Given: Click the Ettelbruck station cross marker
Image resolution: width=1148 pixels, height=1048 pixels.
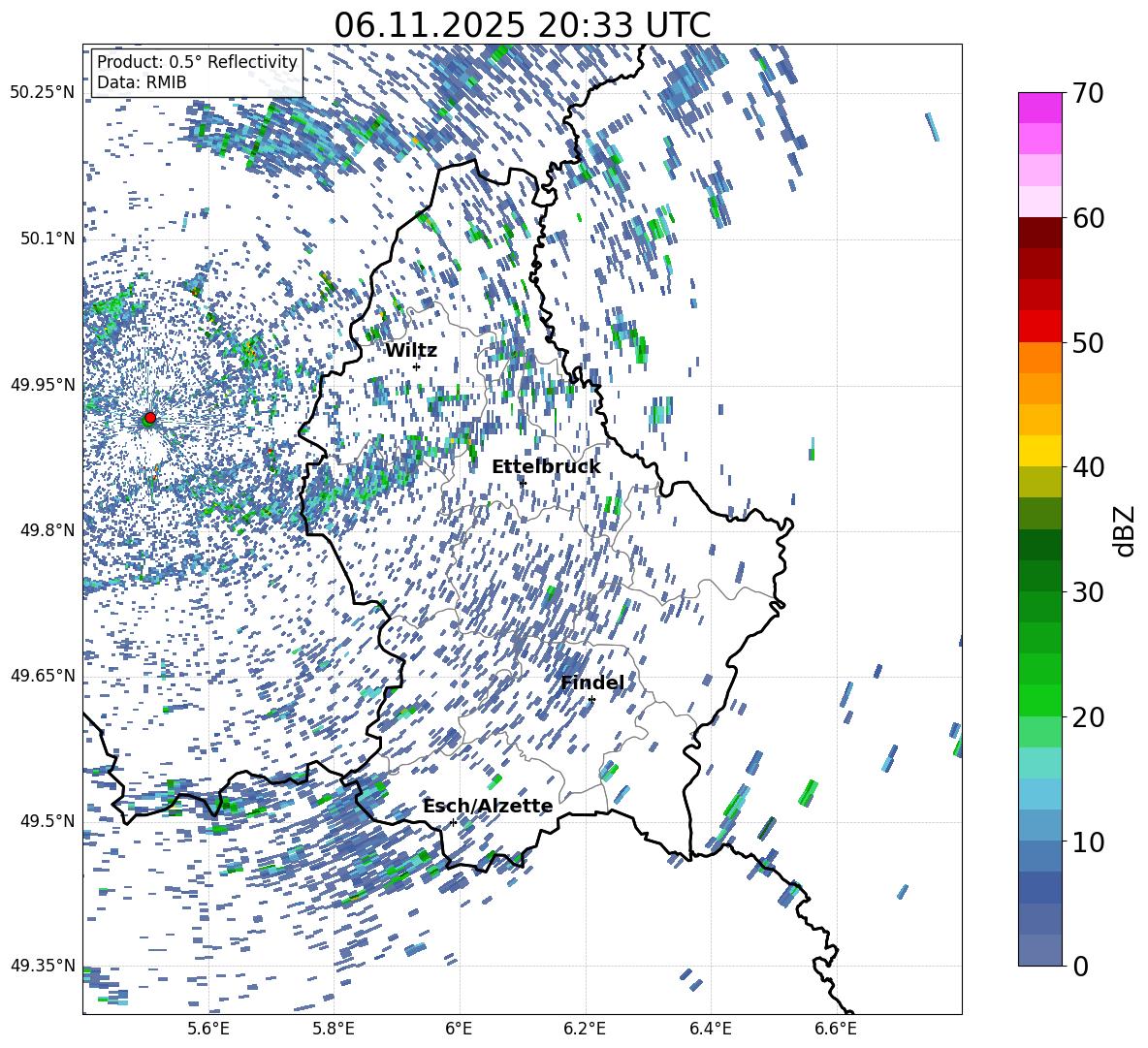Looking at the screenshot, I should [x=523, y=483].
